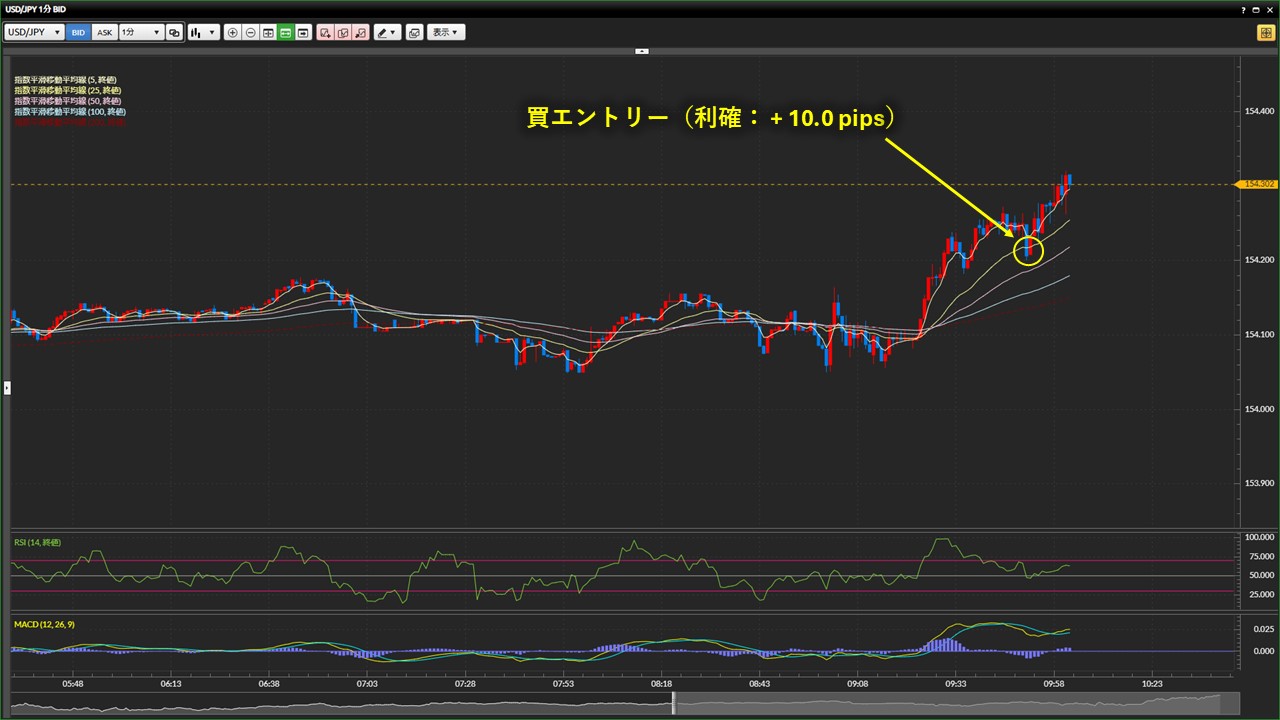This screenshot has width=1280, height=720.
Task: Open the 表示 display menu
Action: [x=446, y=32]
